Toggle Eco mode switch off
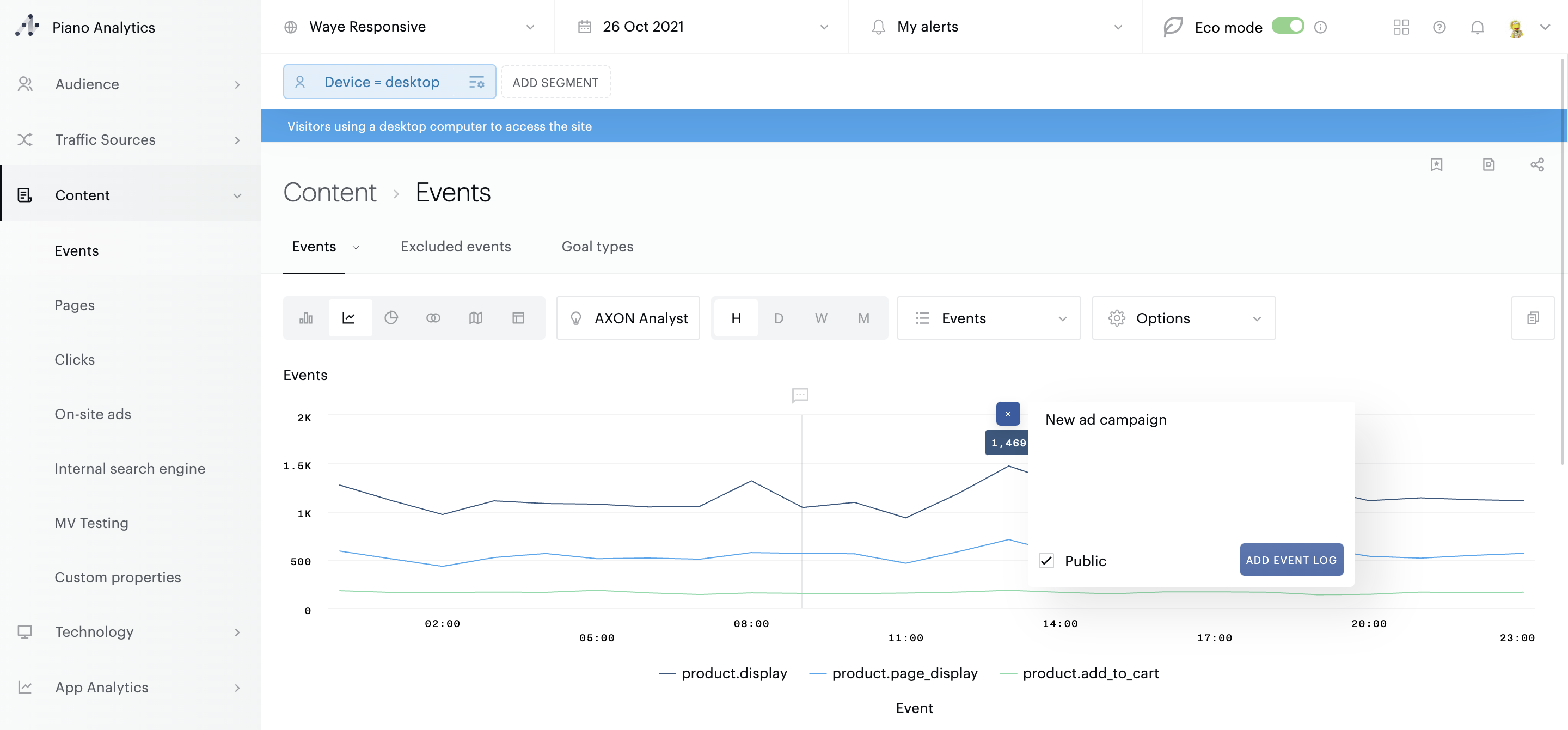The height and width of the screenshot is (730, 1568). (x=1288, y=26)
